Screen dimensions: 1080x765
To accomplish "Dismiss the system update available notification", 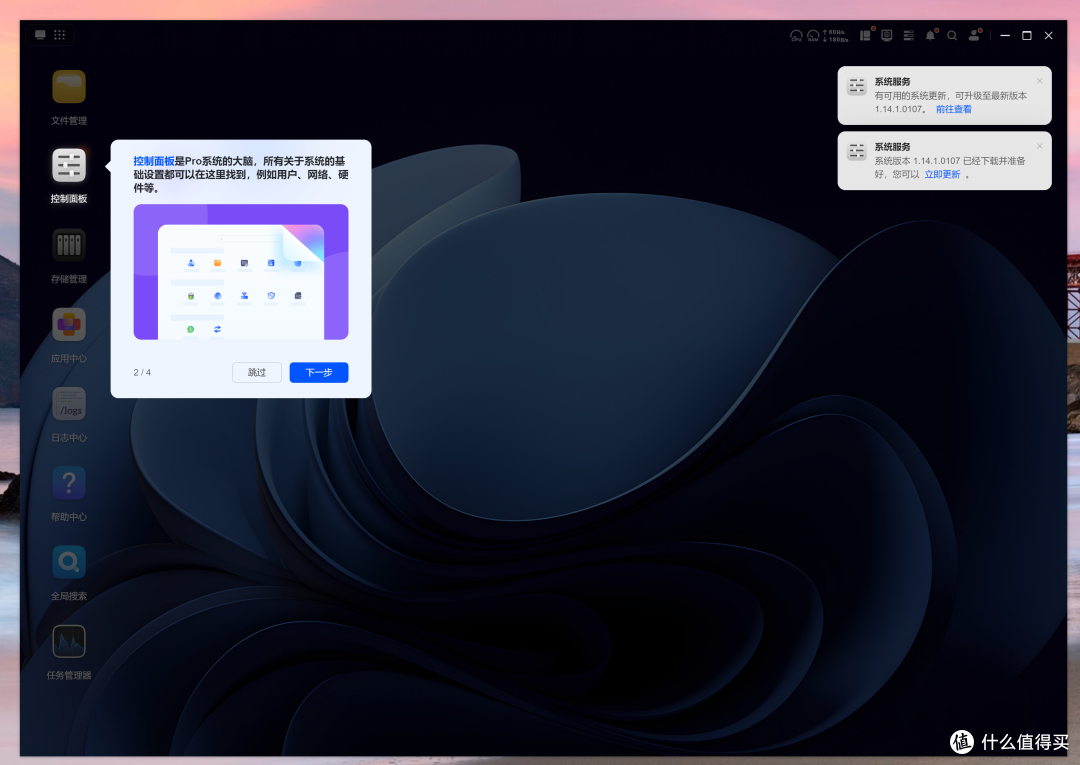I will 1039,81.
